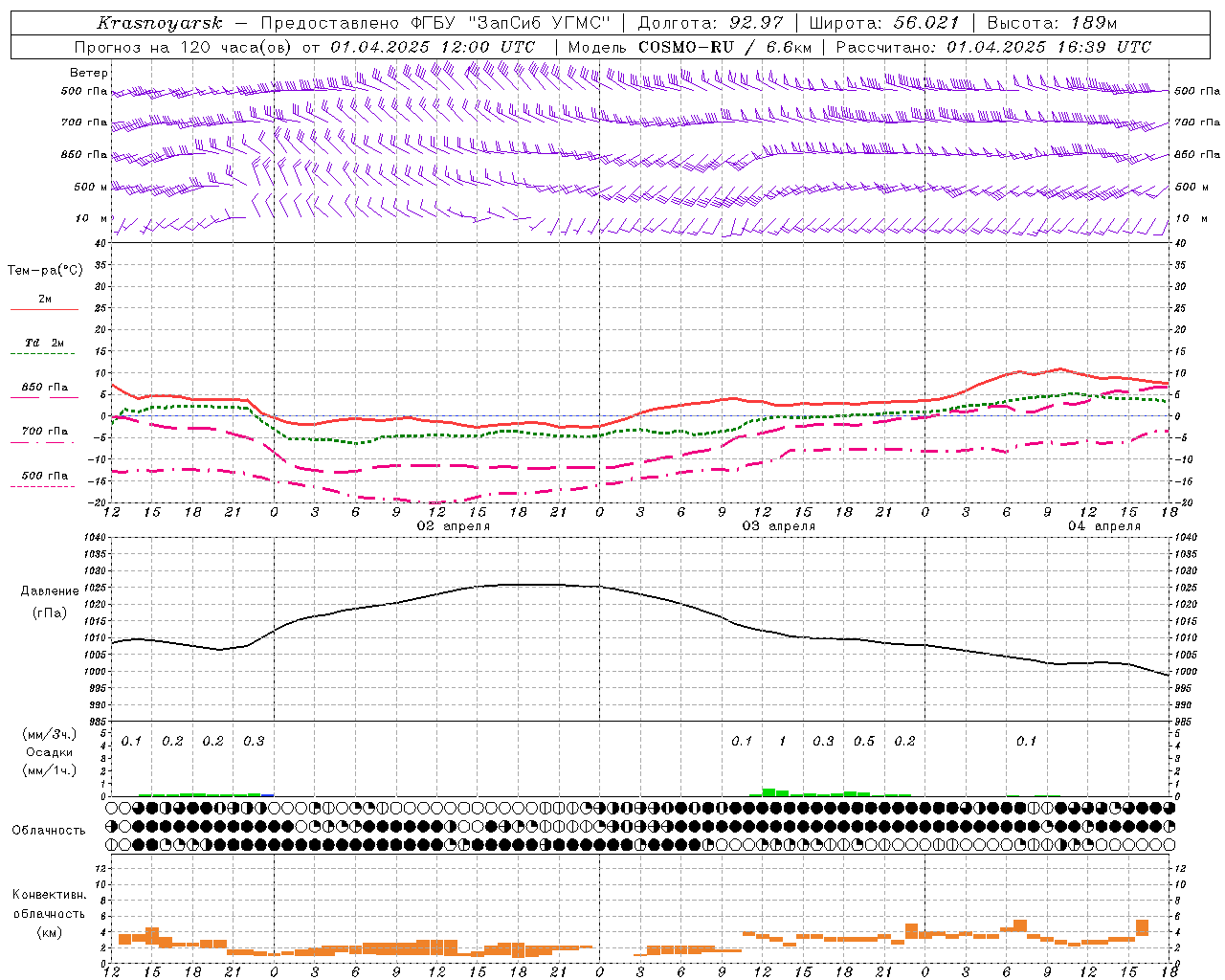This screenshot has width=1225, height=980.
Task: Click the '(мм/3ч.)' precipitation unit label
Action: (x=49, y=734)
